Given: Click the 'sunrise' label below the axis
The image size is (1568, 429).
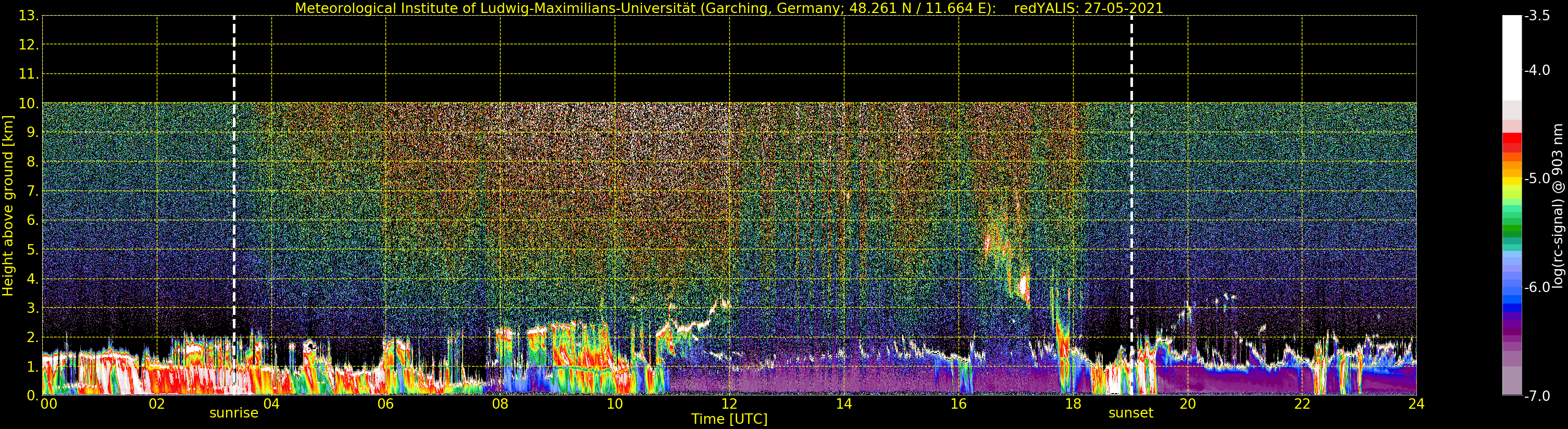Looking at the screenshot, I should (234, 413).
